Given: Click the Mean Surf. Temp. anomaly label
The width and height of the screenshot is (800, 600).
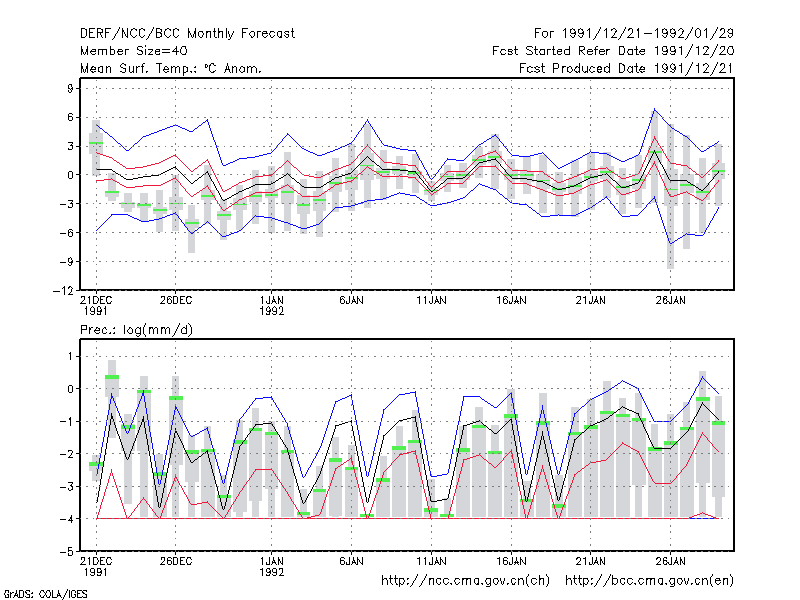Looking at the screenshot, I should coord(171,68).
